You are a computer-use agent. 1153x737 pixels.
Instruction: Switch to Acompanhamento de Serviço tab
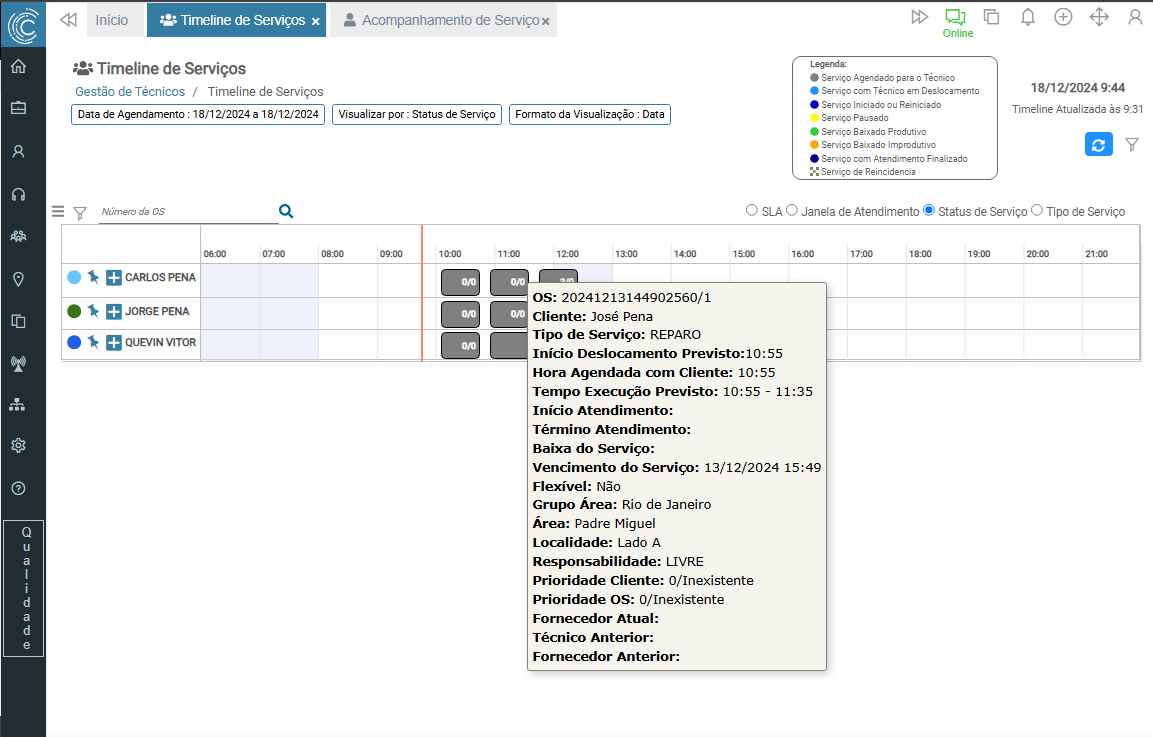pos(440,20)
